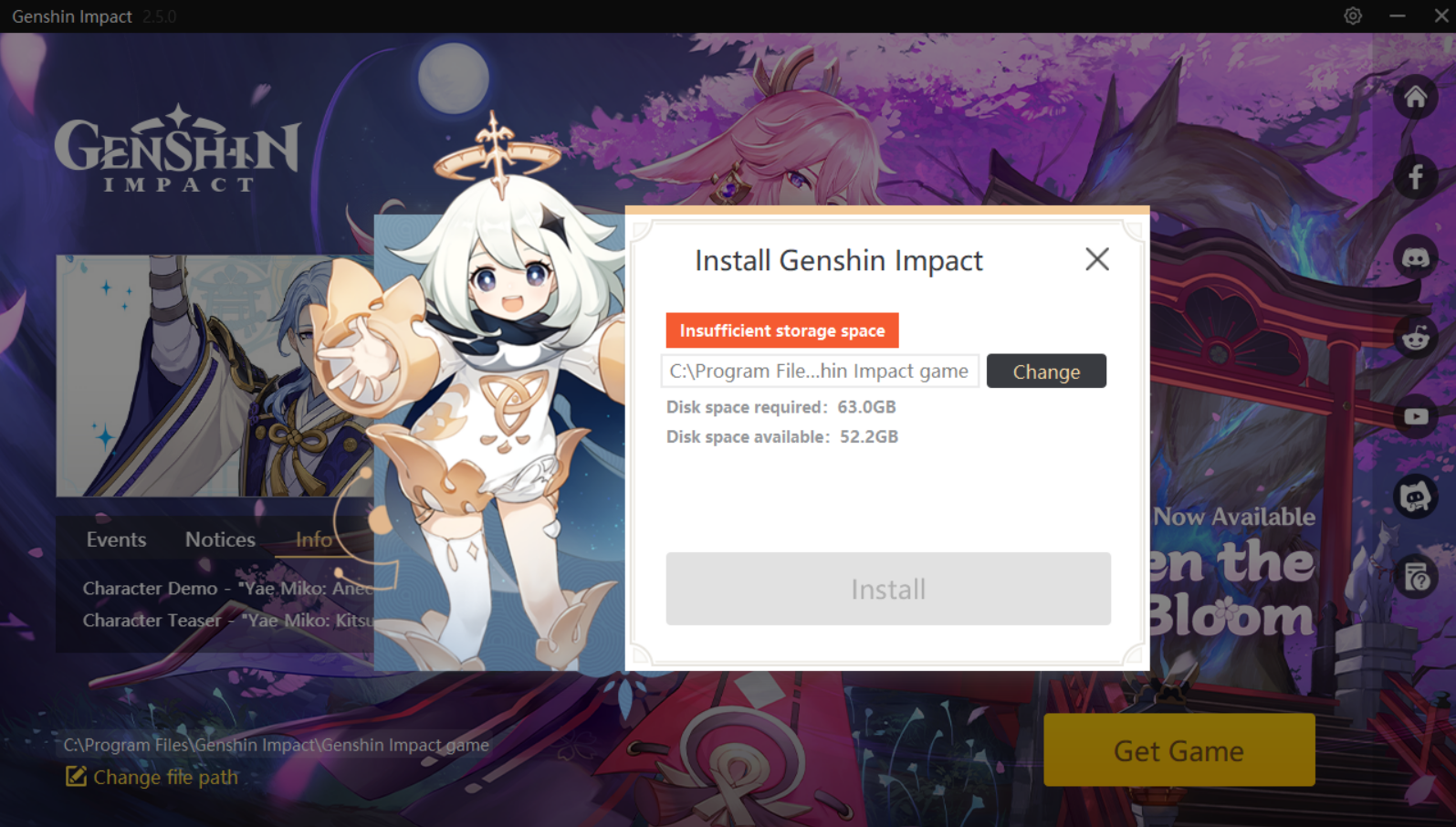Click the Change install path button
The image size is (1456, 827).
point(1046,372)
